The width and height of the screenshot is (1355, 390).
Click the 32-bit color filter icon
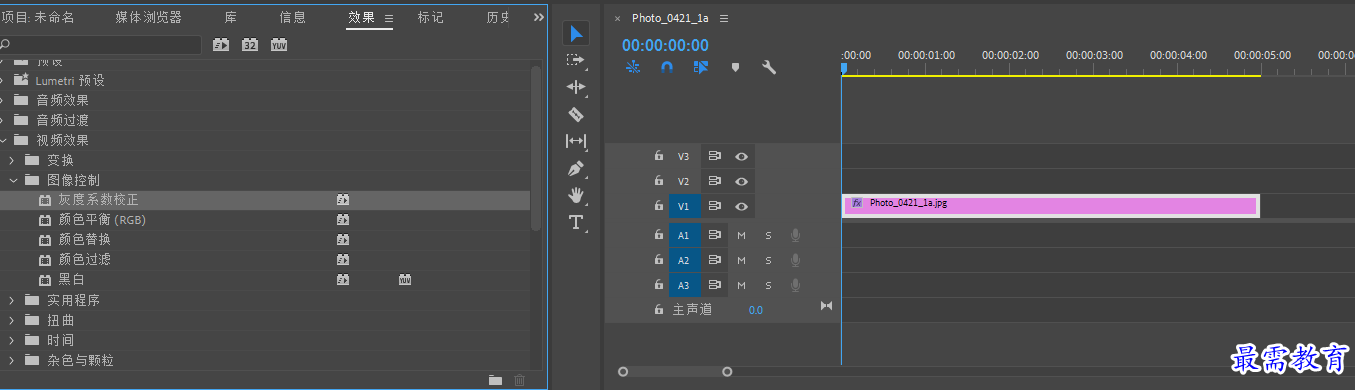pos(250,45)
